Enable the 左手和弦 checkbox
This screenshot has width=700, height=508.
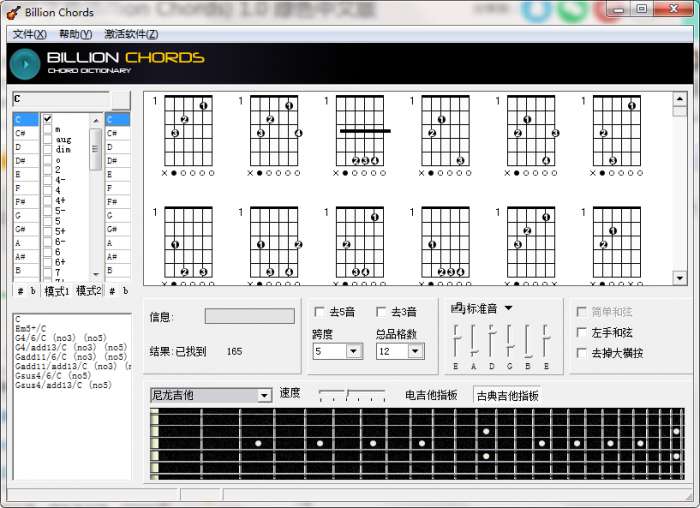(x=581, y=333)
